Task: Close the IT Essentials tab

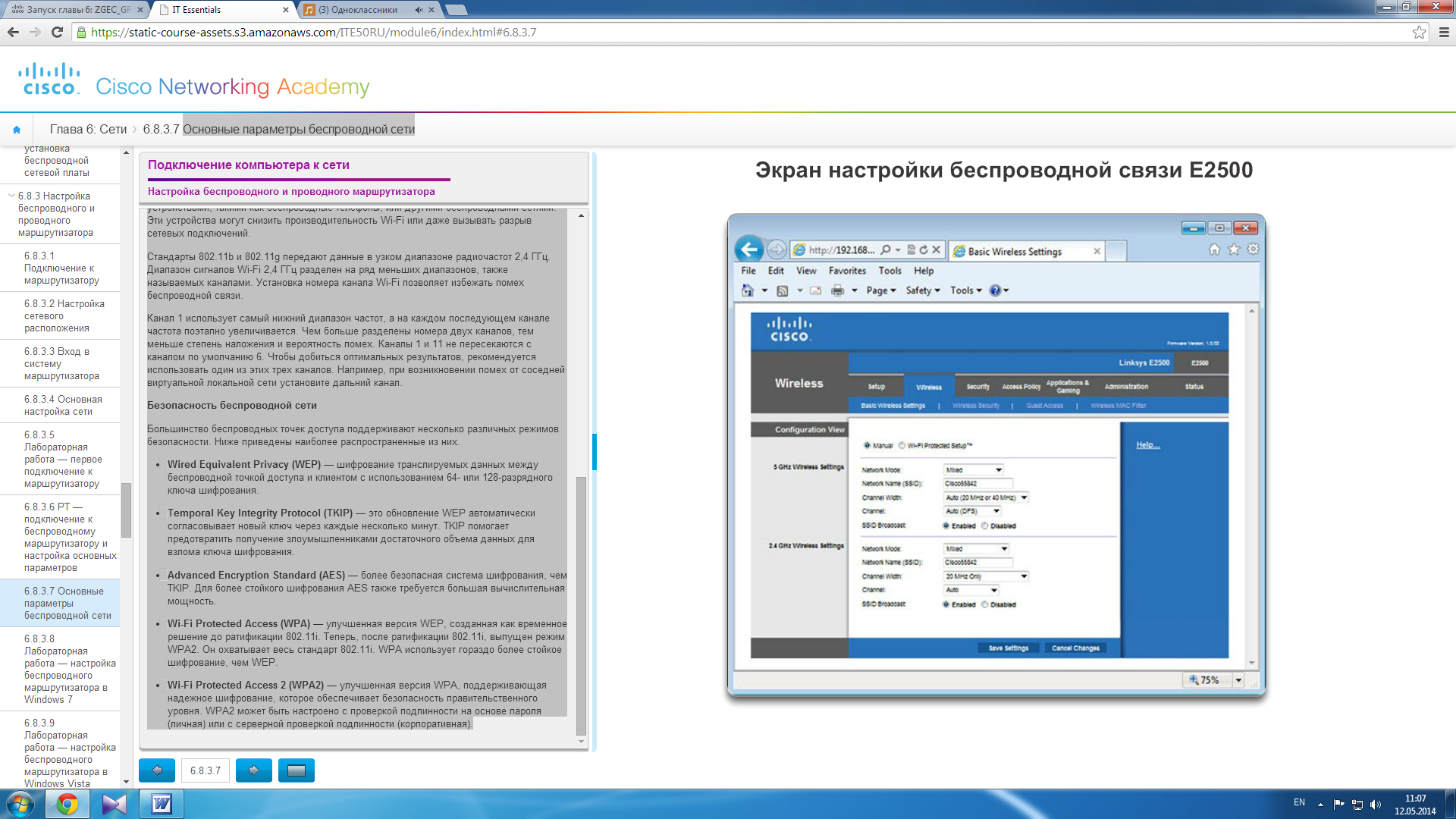Action: (x=286, y=10)
